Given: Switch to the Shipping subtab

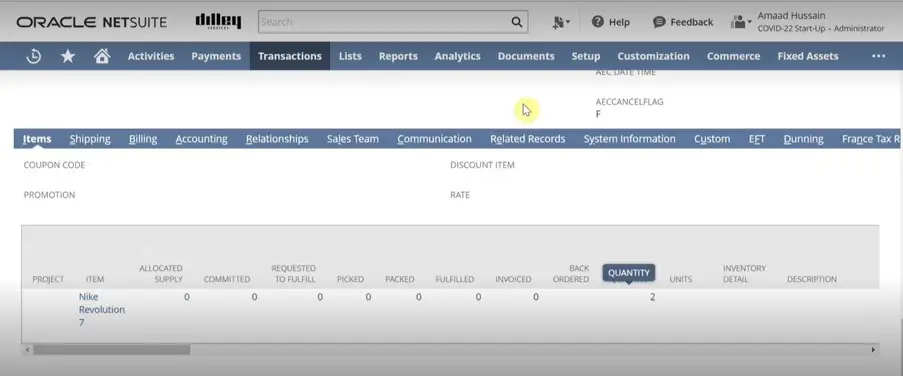Looking at the screenshot, I should click(x=90, y=139).
